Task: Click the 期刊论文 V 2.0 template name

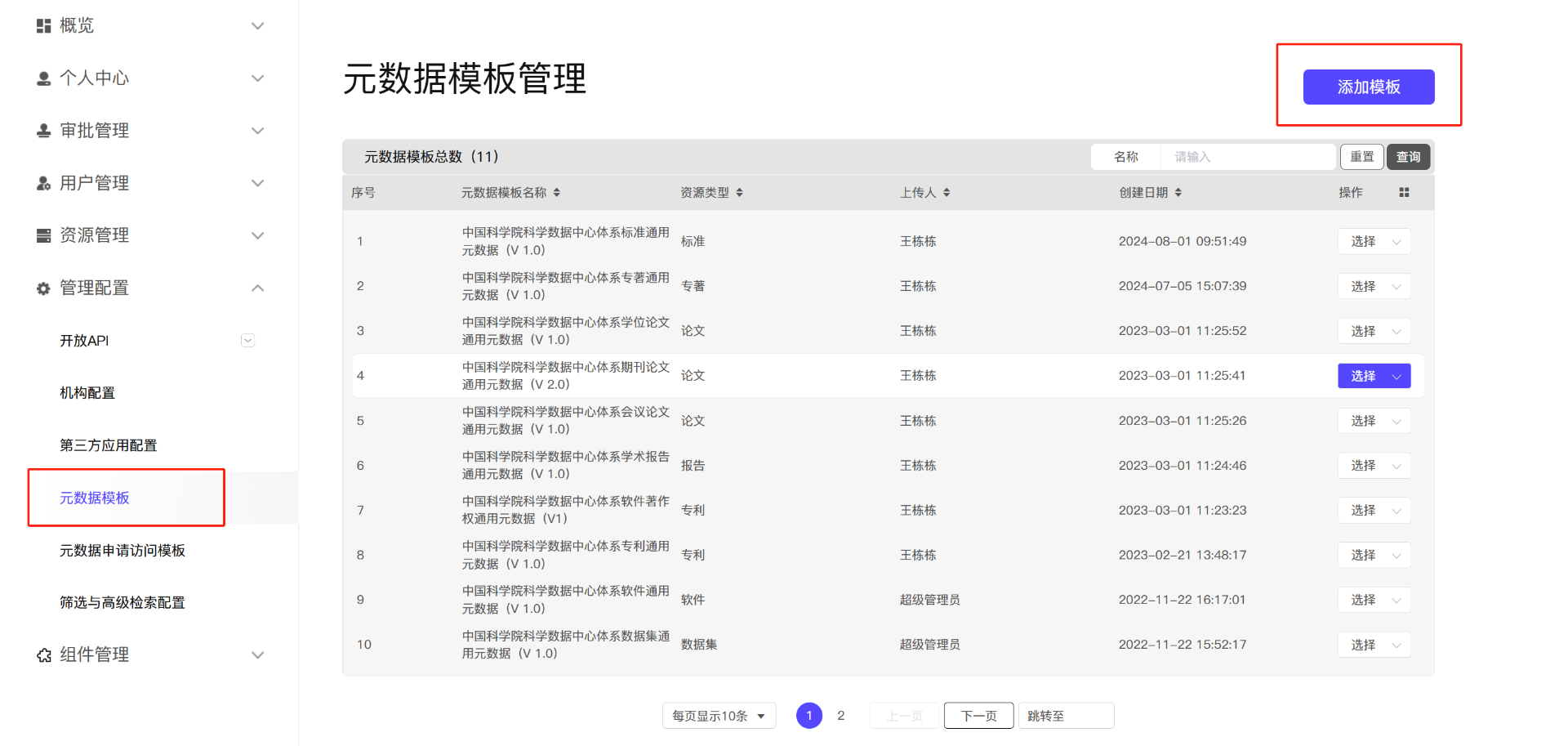Action: point(566,376)
